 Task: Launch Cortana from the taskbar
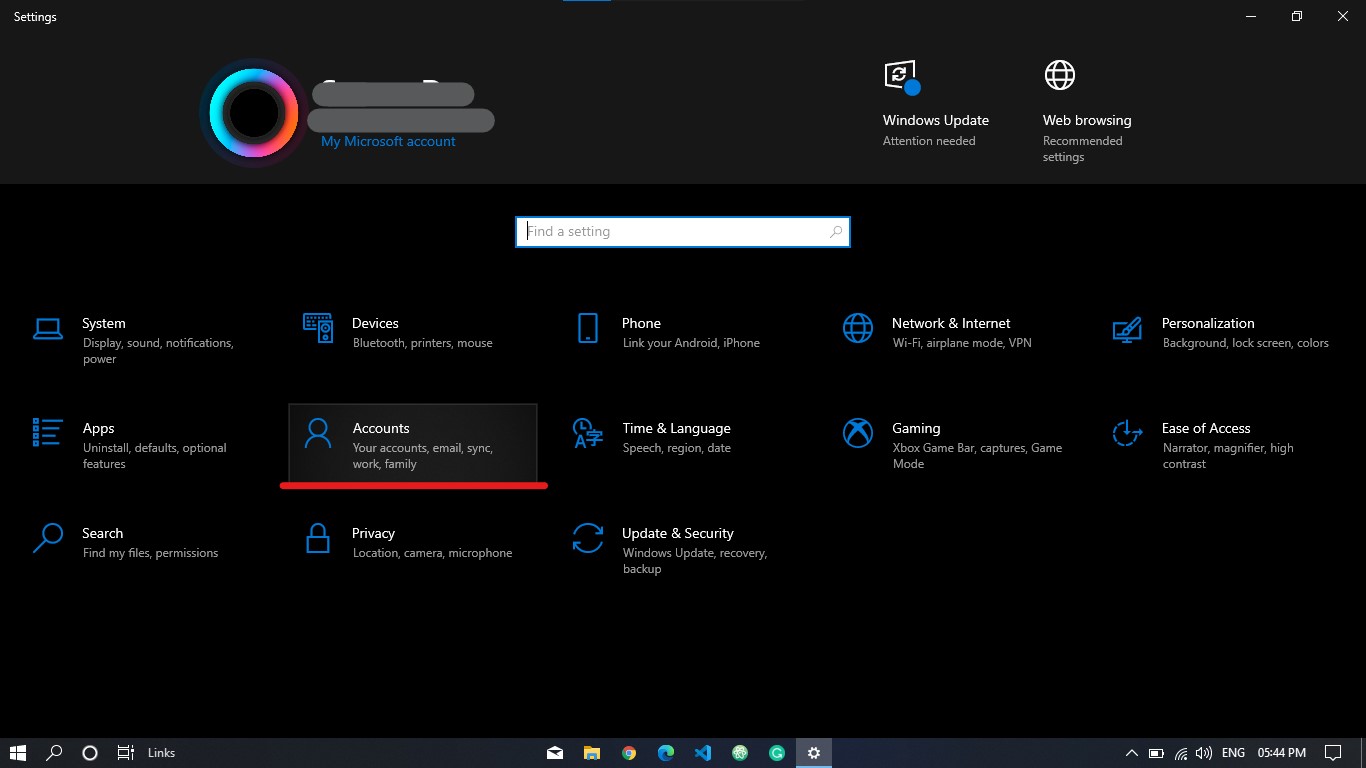click(x=90, y=753)
